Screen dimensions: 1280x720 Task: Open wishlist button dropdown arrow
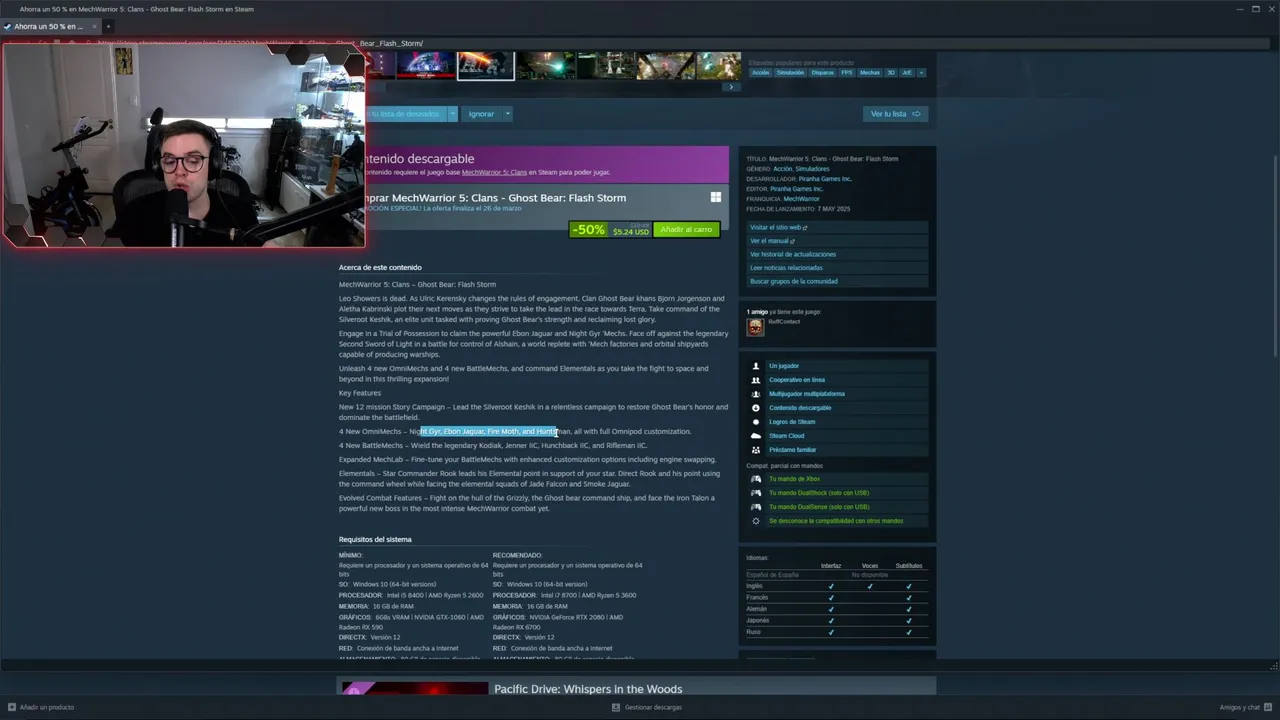point(452,114)
